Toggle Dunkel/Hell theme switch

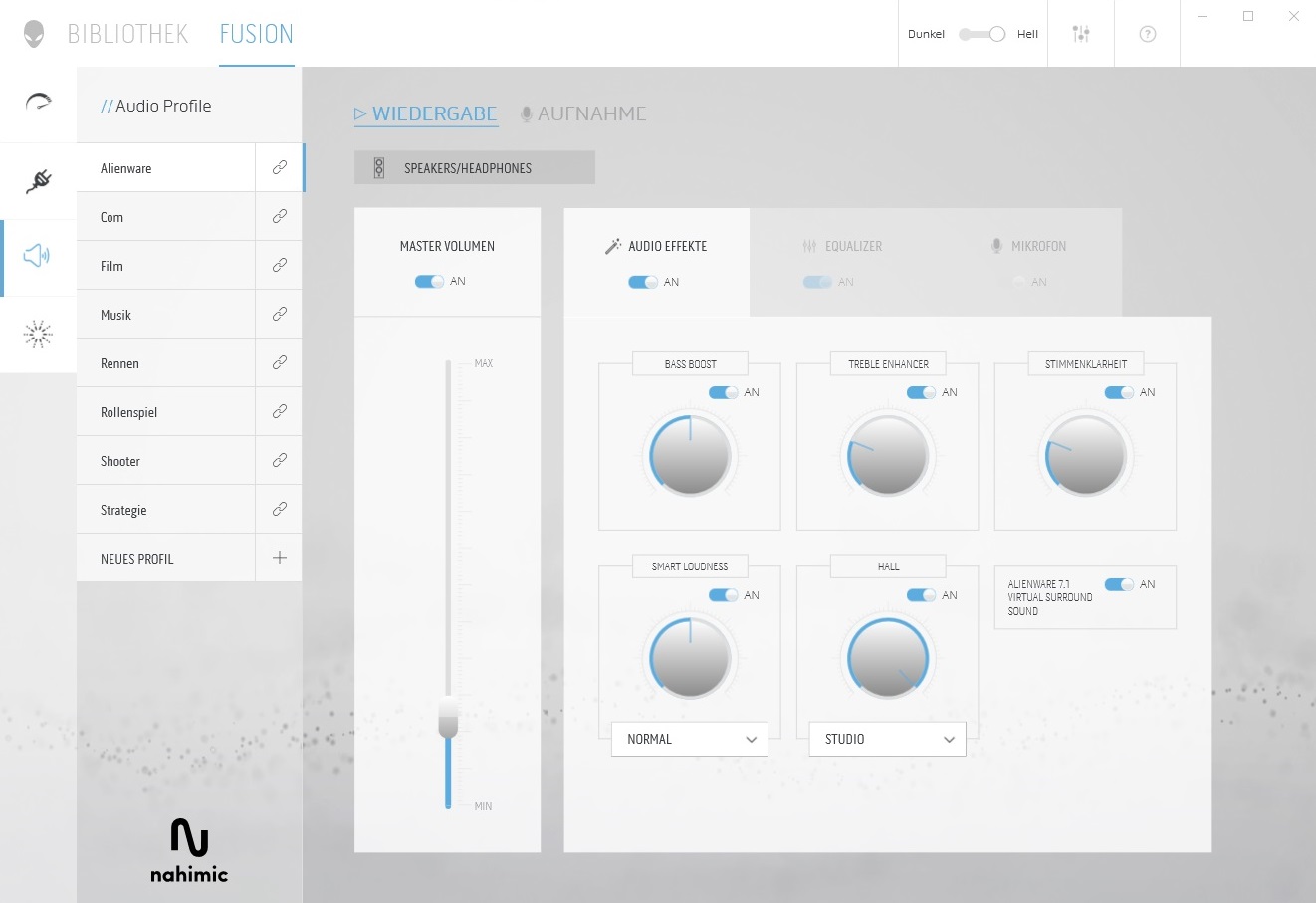[x=982, y=34]
